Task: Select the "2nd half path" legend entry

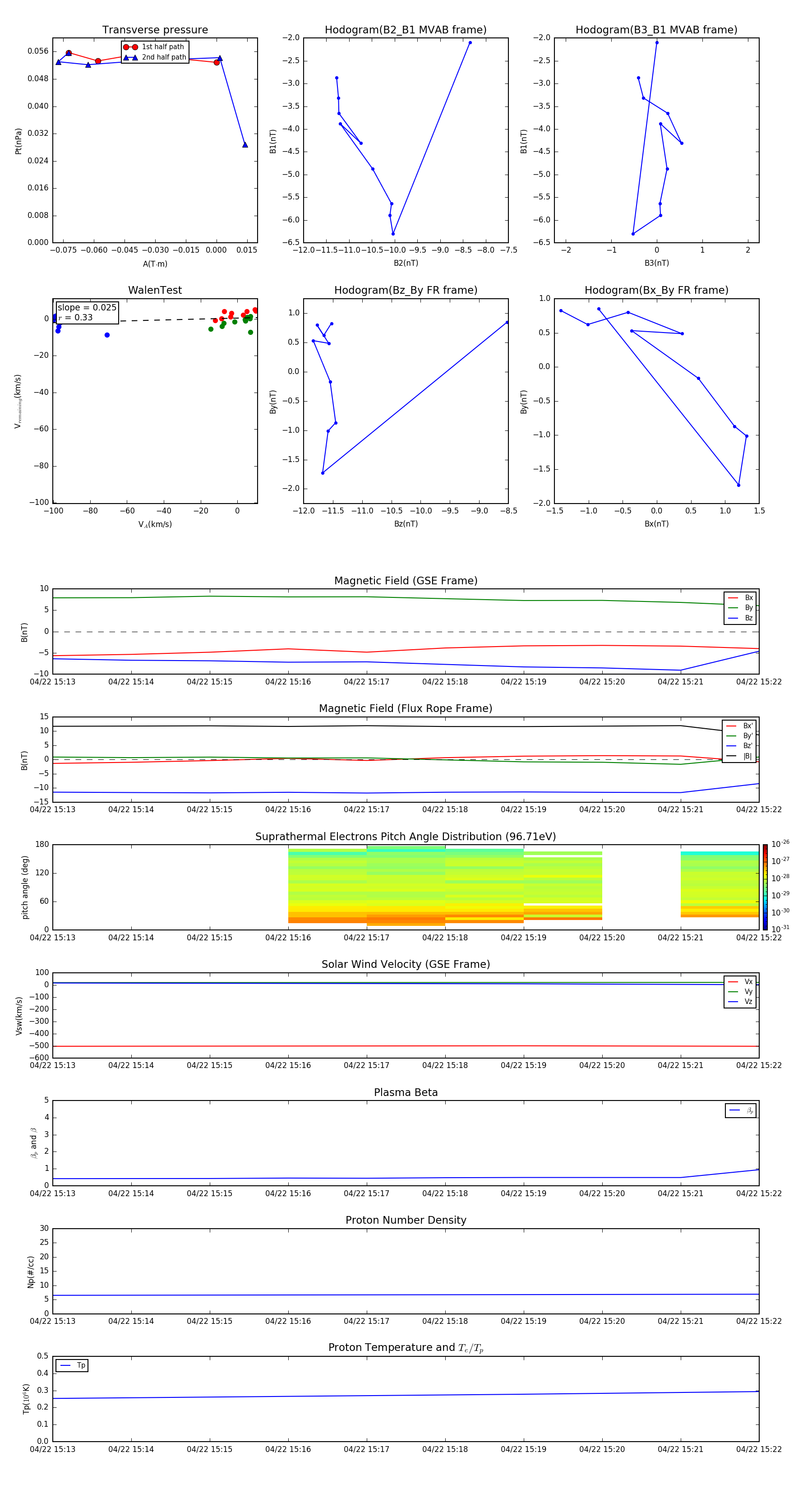Action: coord(155,57)
